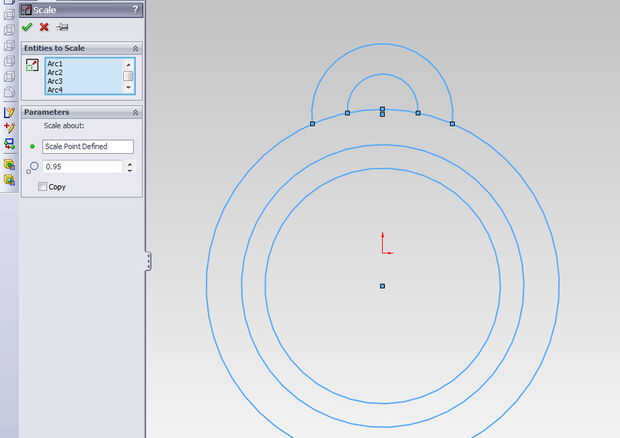Decrease scale factor with down spinner arrow
The image size is (620, 438).
pos(130,170)
